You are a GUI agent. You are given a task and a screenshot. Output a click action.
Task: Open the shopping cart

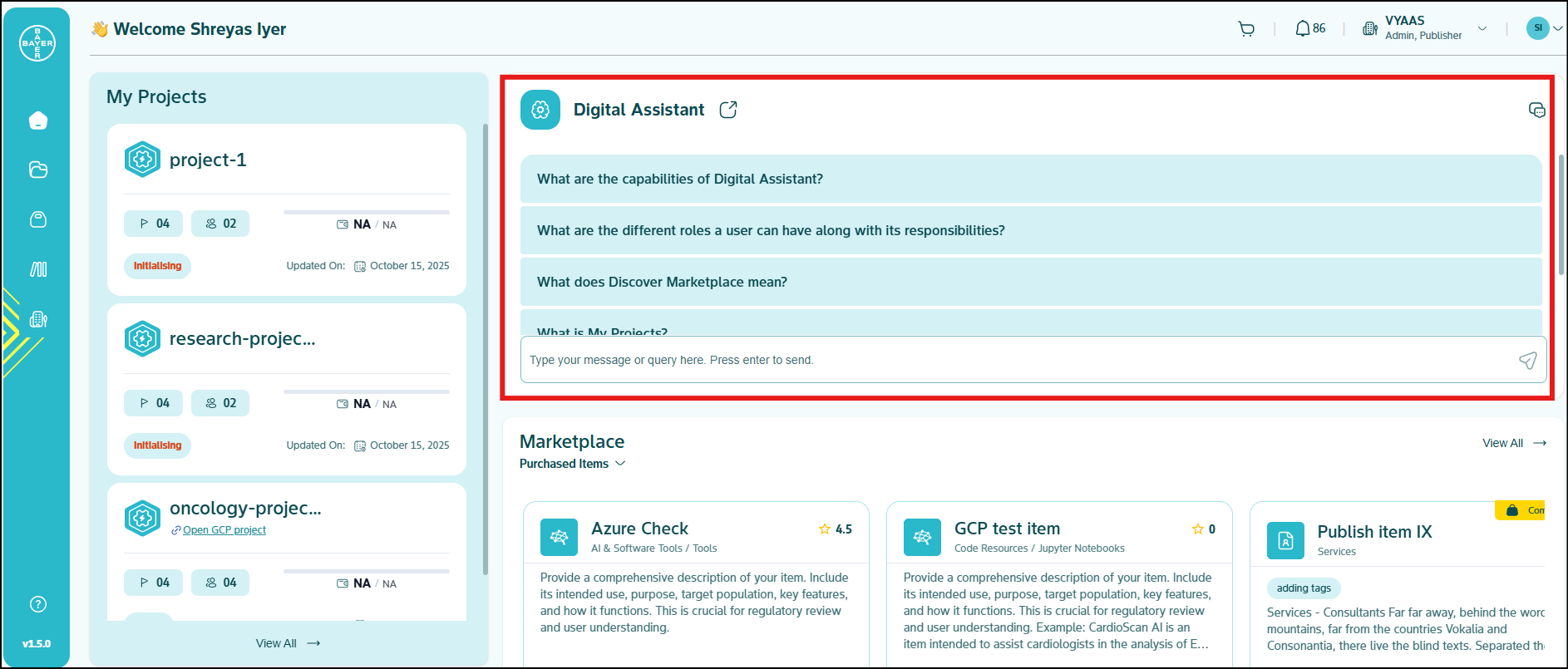point(1246,29)
